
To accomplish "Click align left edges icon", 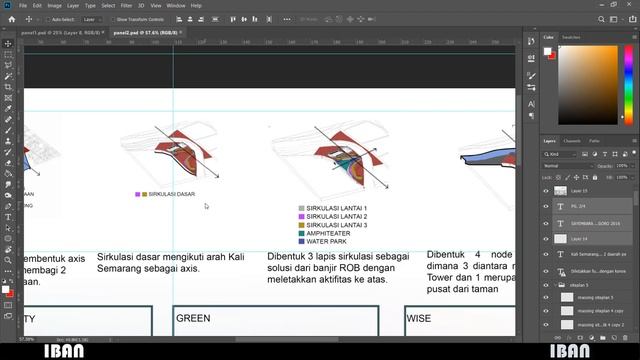I will 179,19.
